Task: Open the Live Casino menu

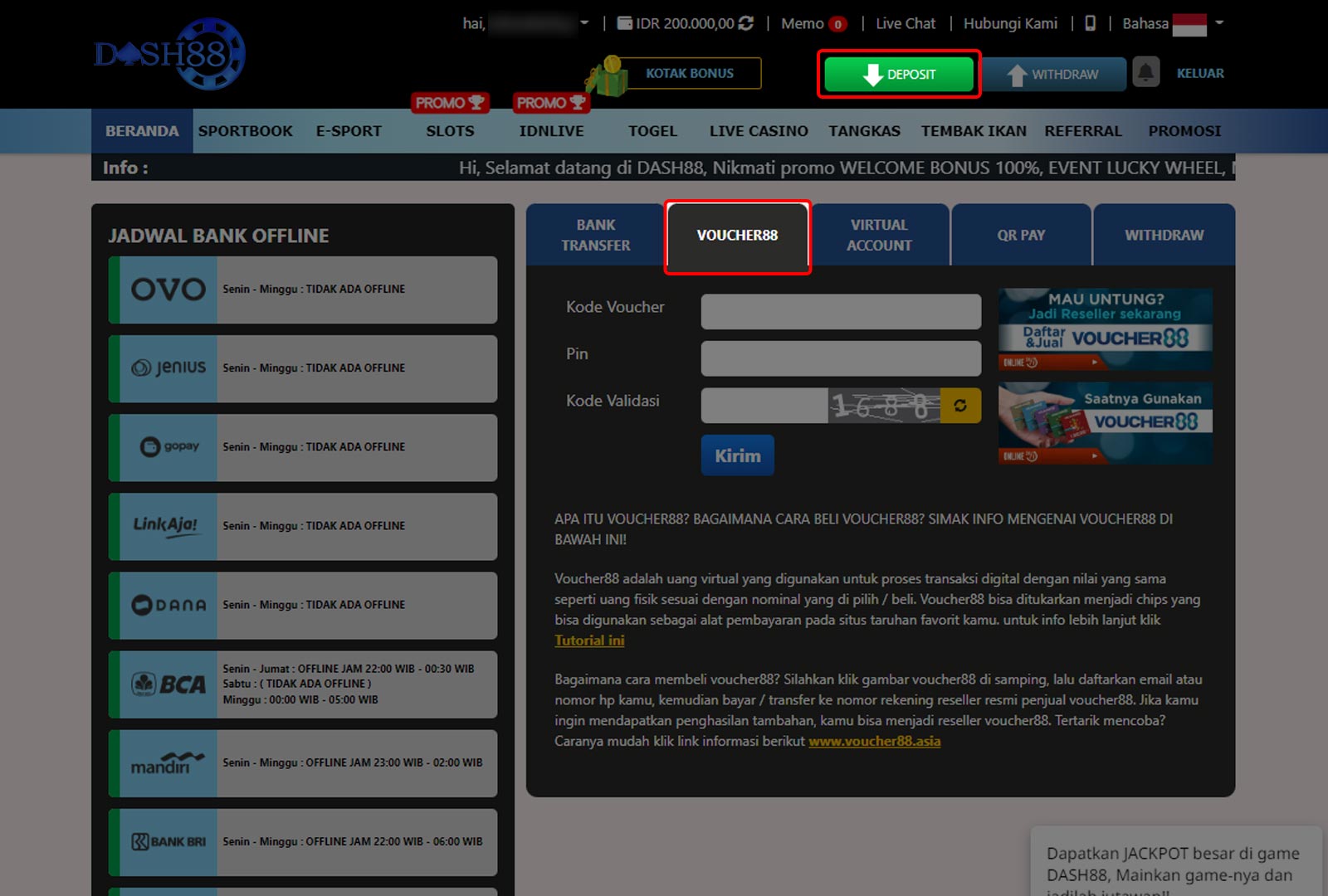Action: pos(758,131)
